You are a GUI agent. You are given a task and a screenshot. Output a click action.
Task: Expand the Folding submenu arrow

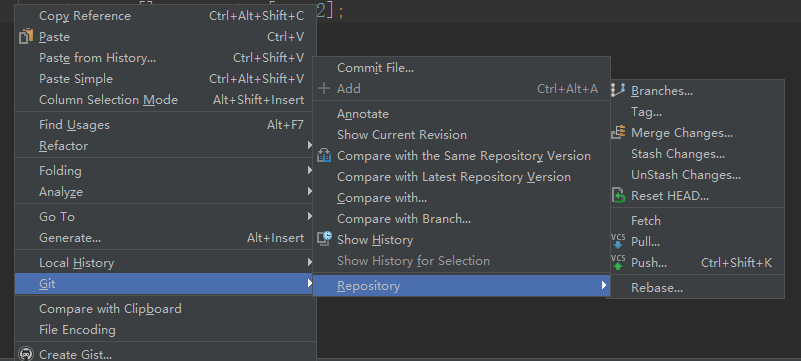[x=310, y=170]
